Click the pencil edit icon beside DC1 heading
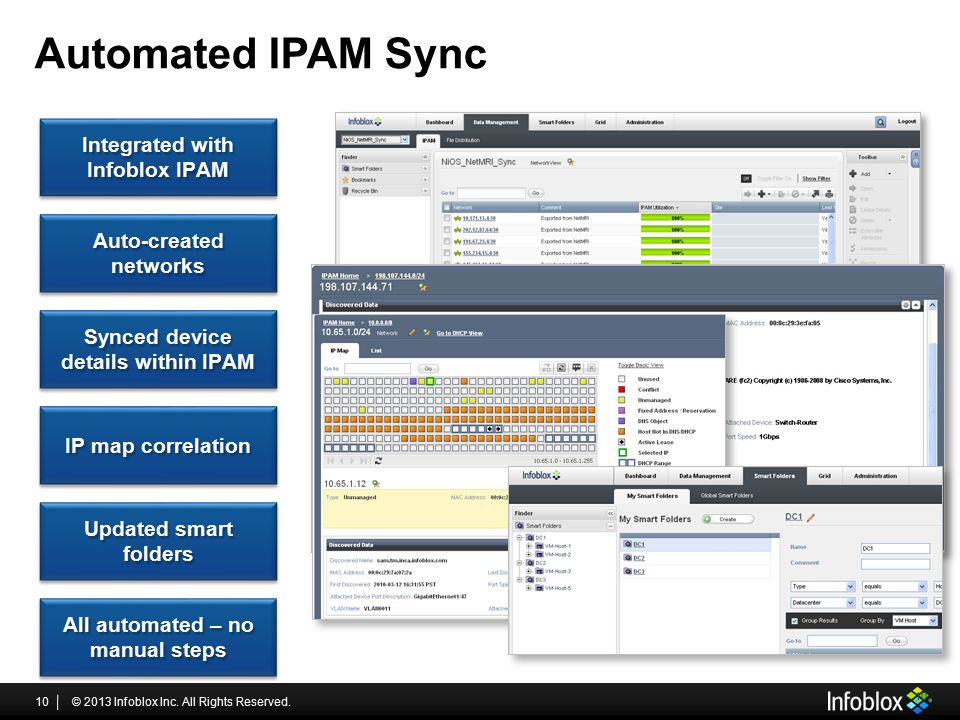 pos(811,517)
